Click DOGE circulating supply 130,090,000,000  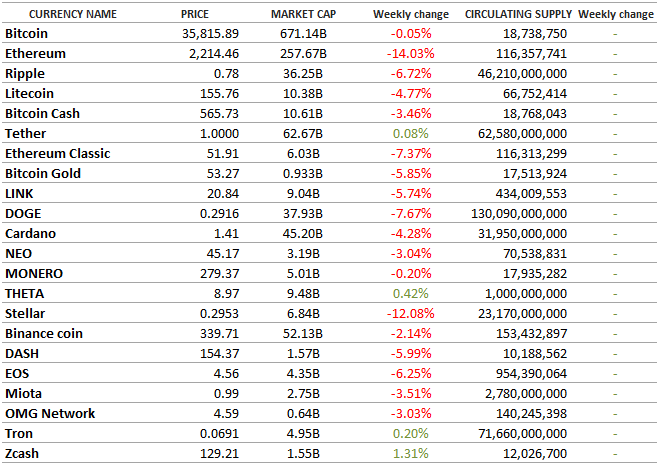(x=519, y=214)
